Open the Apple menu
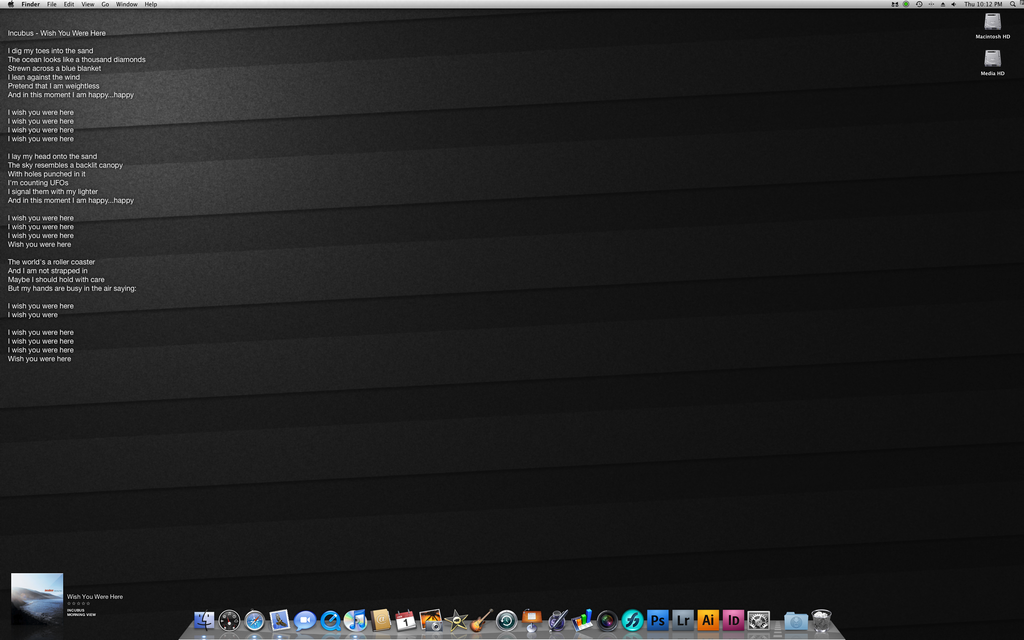 [x=10, y=4]
